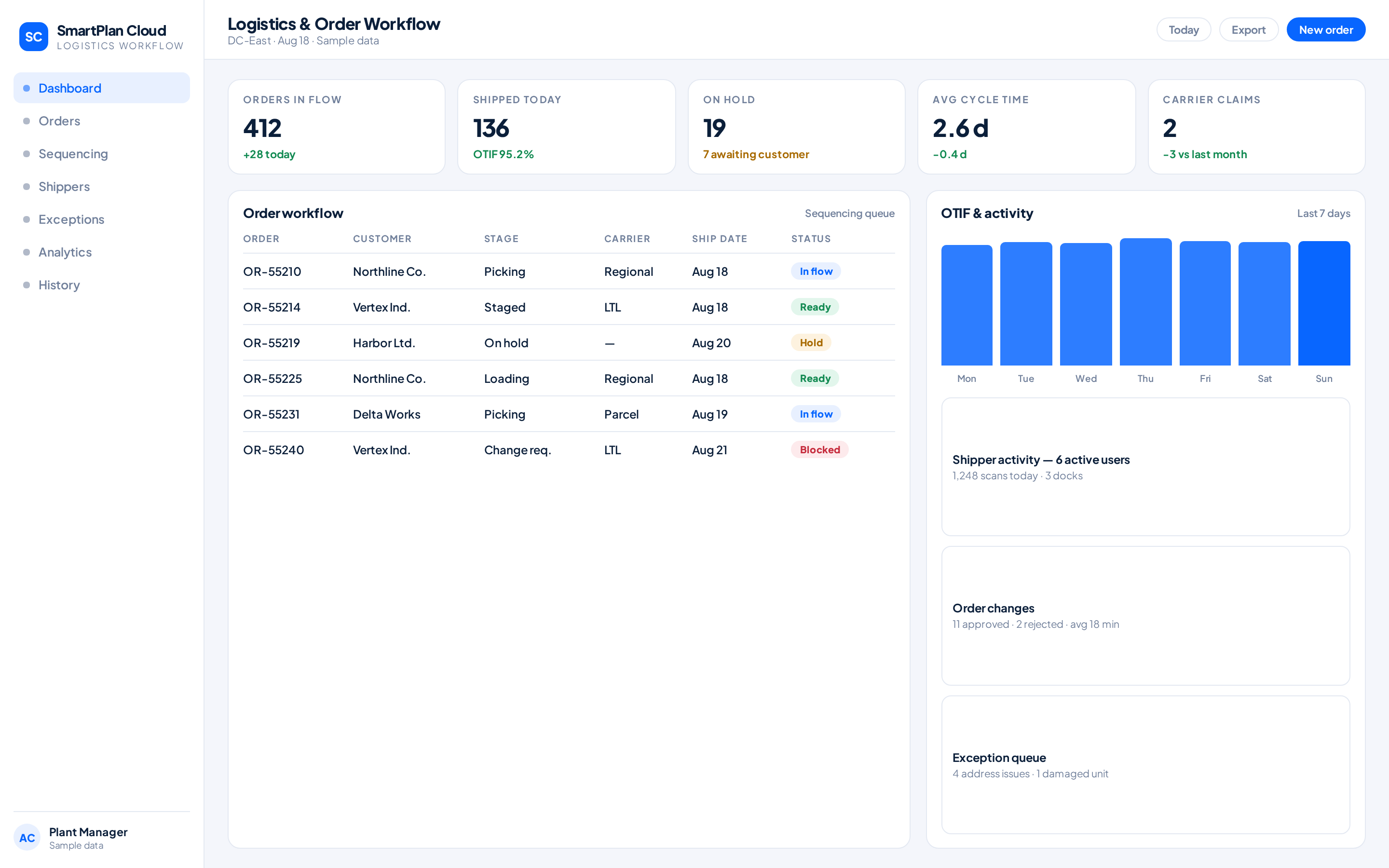Click the Plant Manager profile name
Screen dimensions: 1389x868
coord(88,832)
